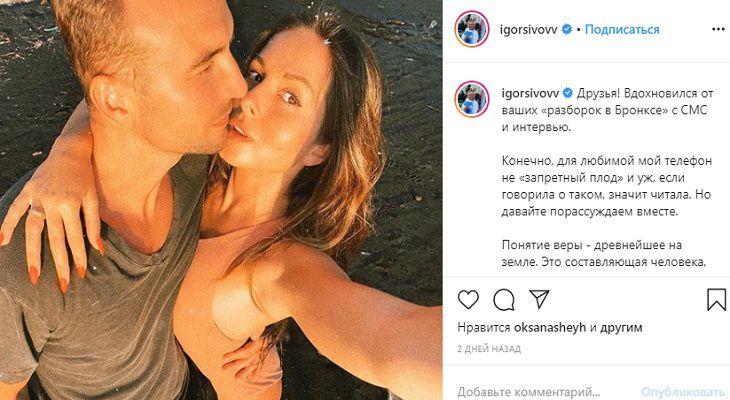Click the igorsivovv avatar in the header
This screenshot has width=730, height=400.
[x=472, y=29]
